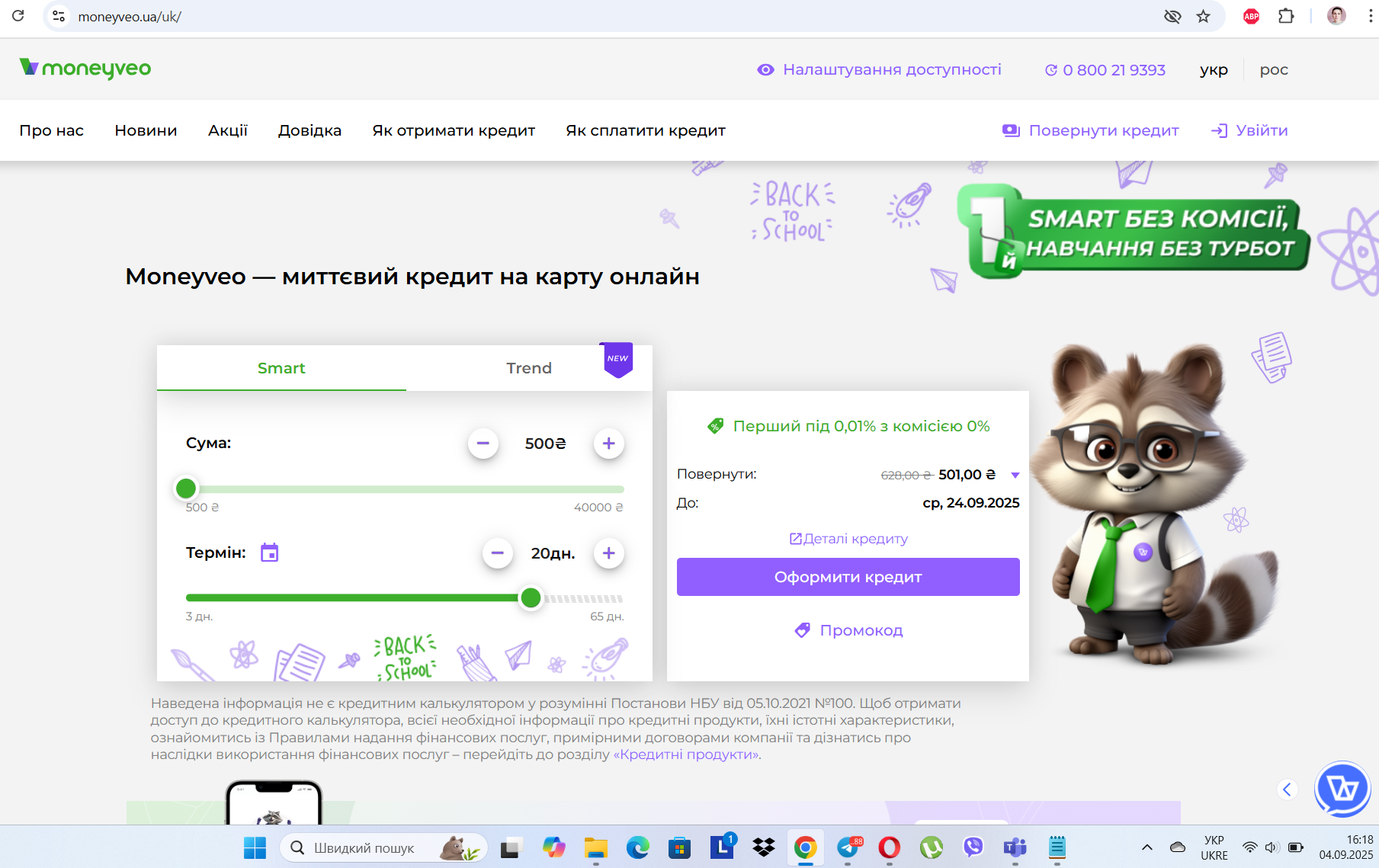This screenshot has width=1379, height=868.
Task: Click Оформити кредит button
Action: (848, 577)
